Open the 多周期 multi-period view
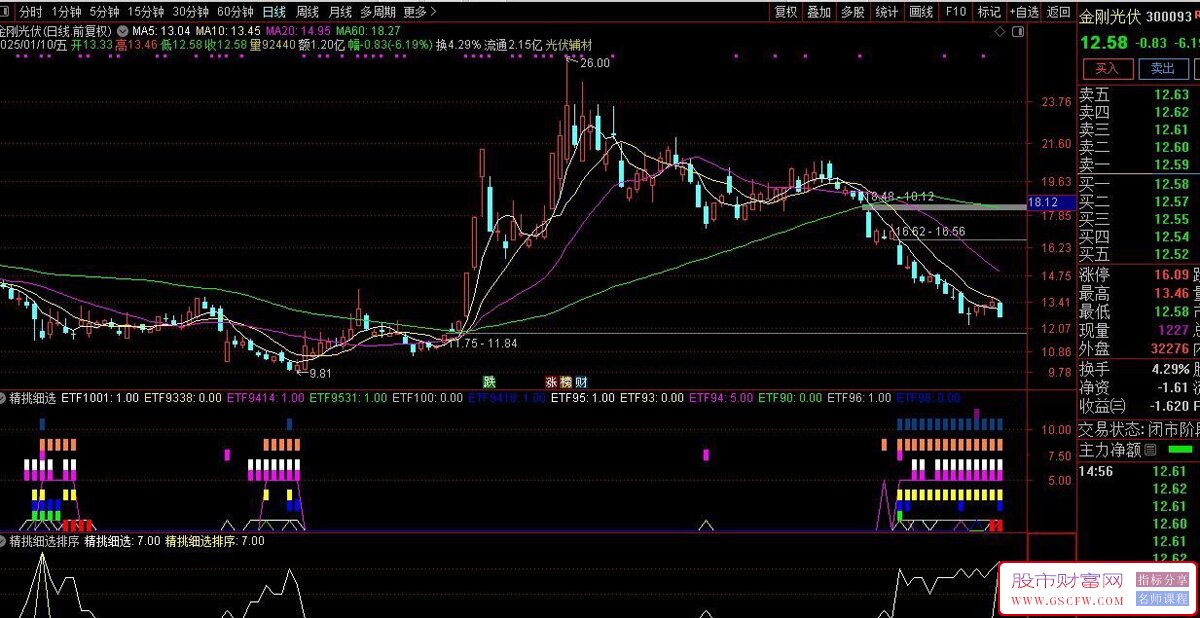This screenshot has height=618, width=1200. pyautogui.click(x=379, y=12)
